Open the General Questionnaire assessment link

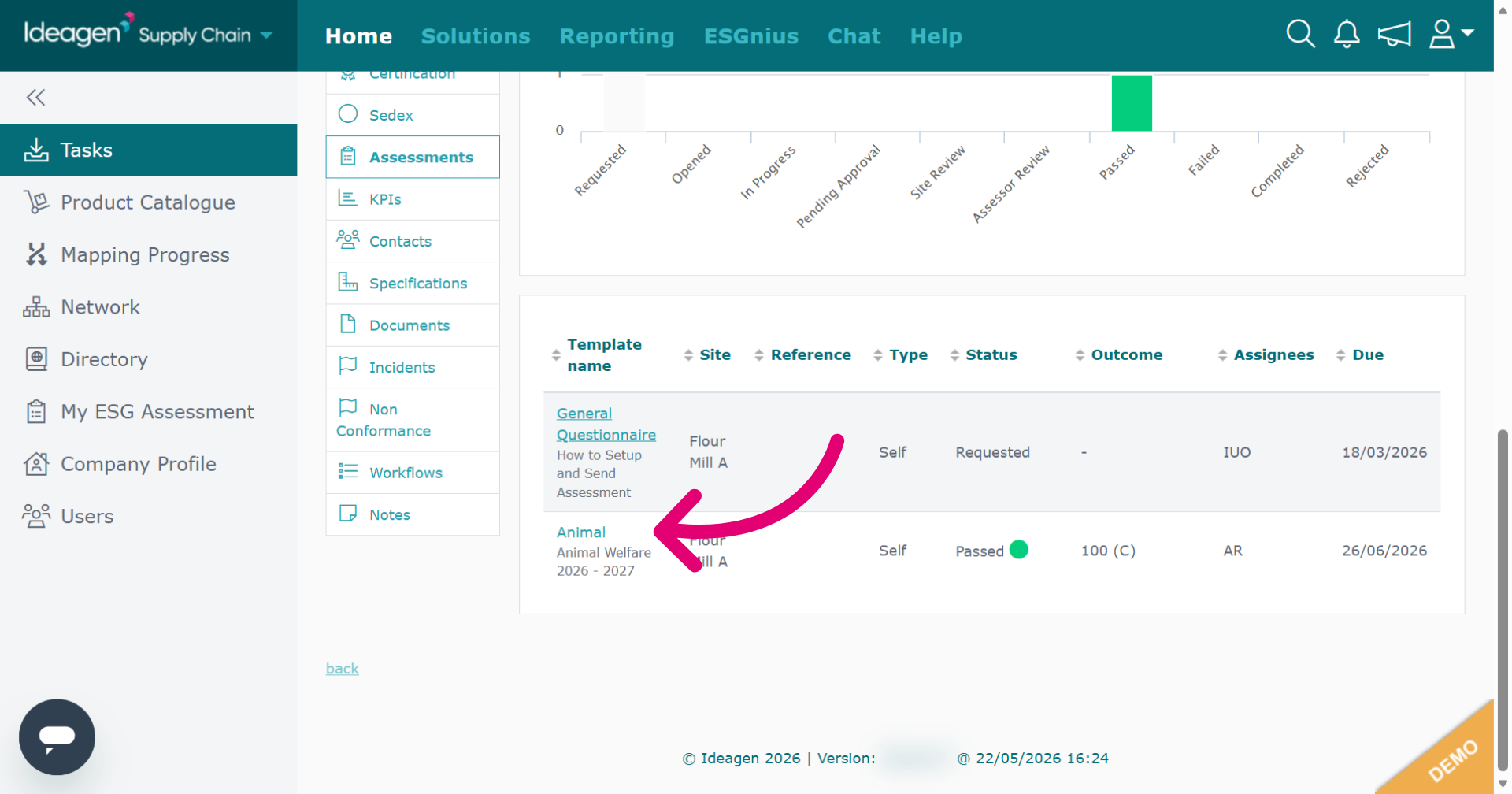606,424
